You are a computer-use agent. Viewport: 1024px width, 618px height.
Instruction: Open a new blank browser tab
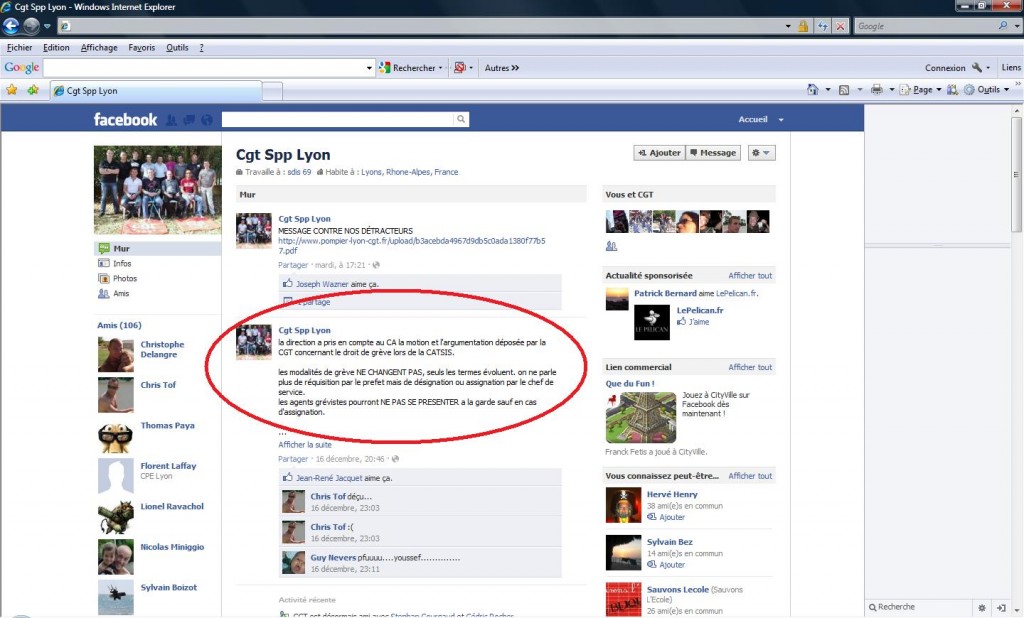tap(272, 91)
